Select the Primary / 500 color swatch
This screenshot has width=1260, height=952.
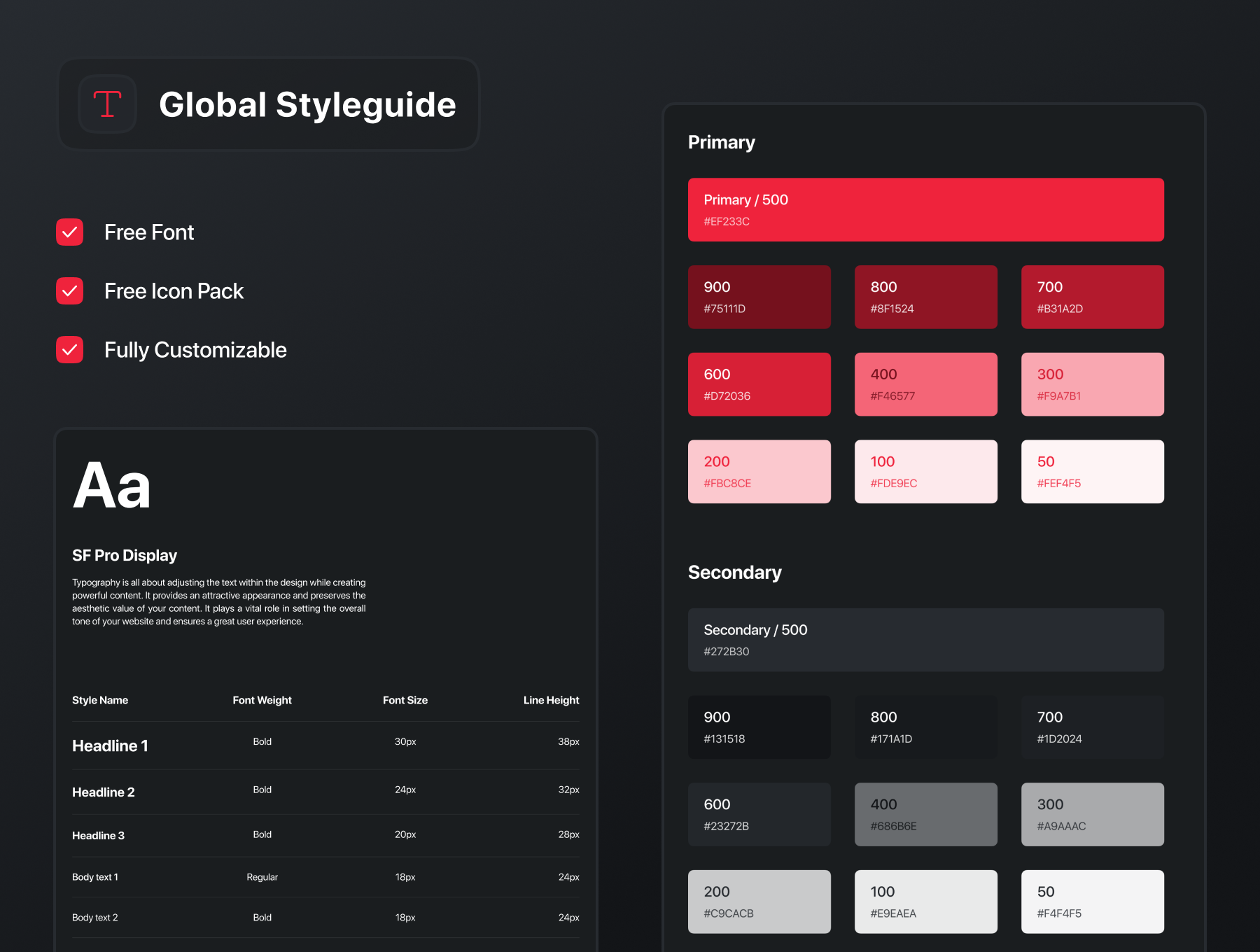pyautogui.click(x=925, y=210)
